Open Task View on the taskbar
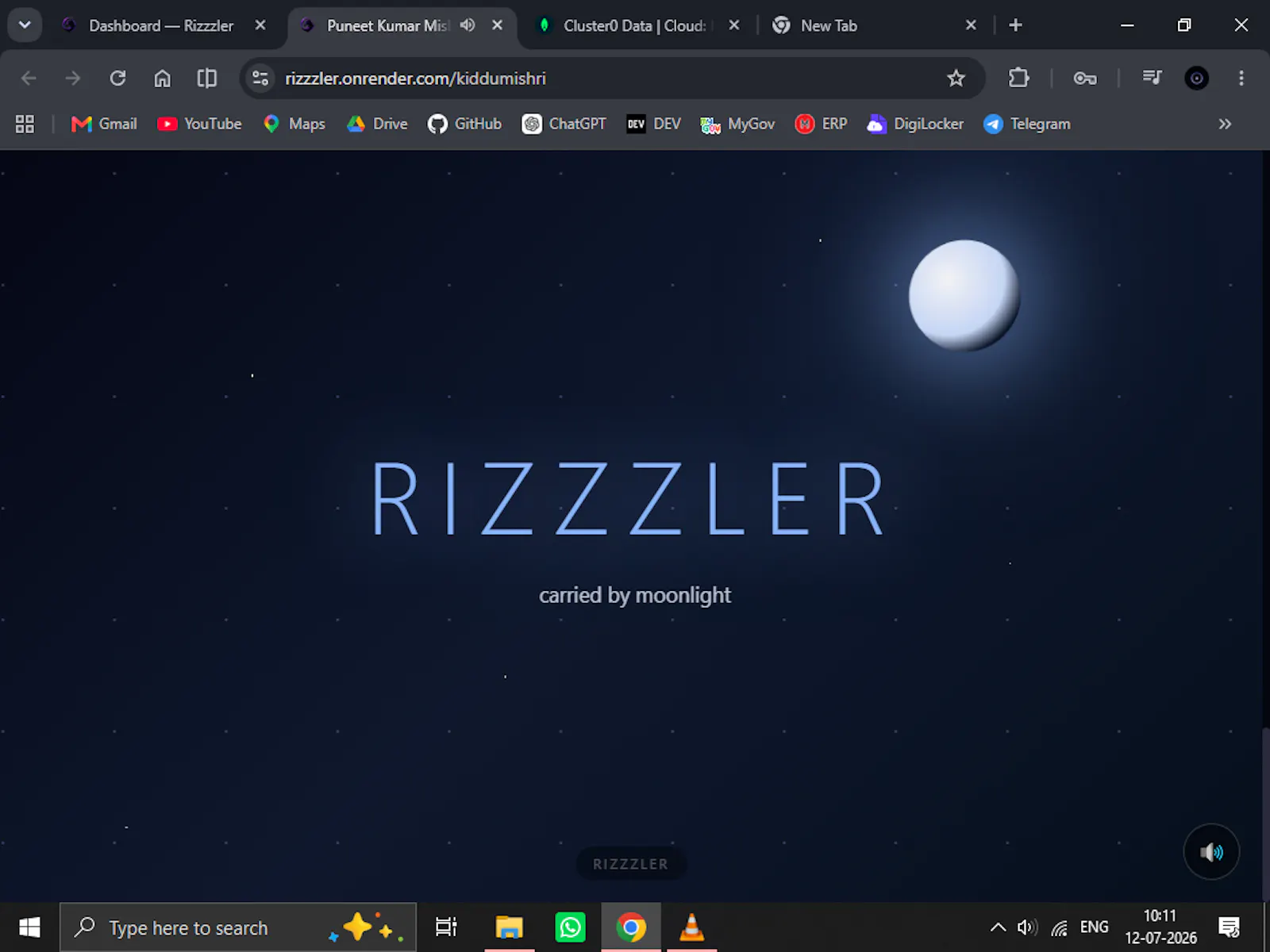The image size is (1270, 952). coord(446,927)
